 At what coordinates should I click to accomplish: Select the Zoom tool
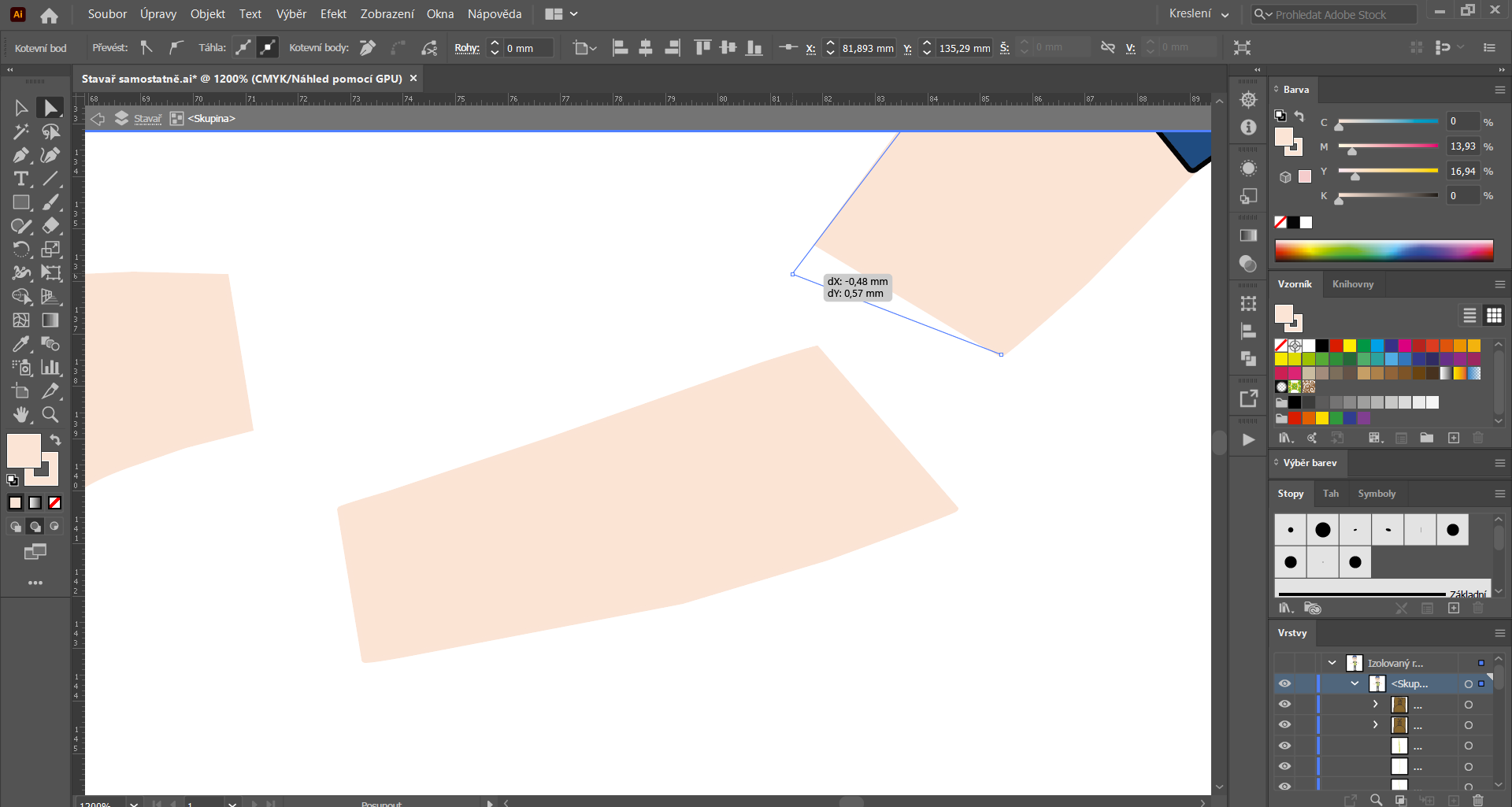coord(50,415)
